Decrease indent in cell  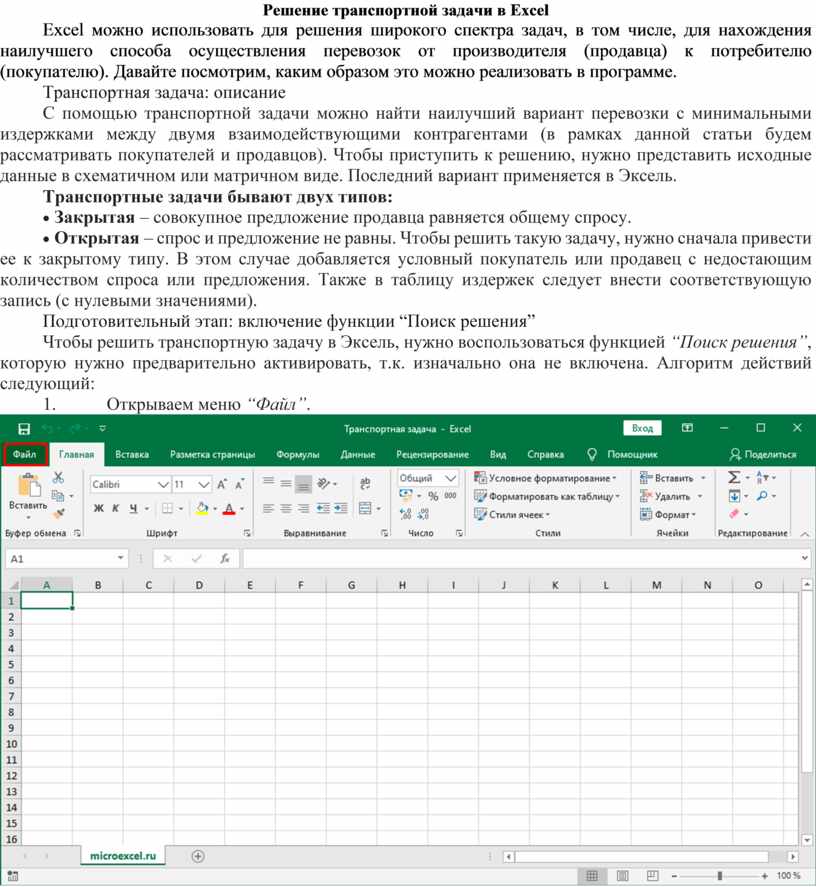coord(323,508)
